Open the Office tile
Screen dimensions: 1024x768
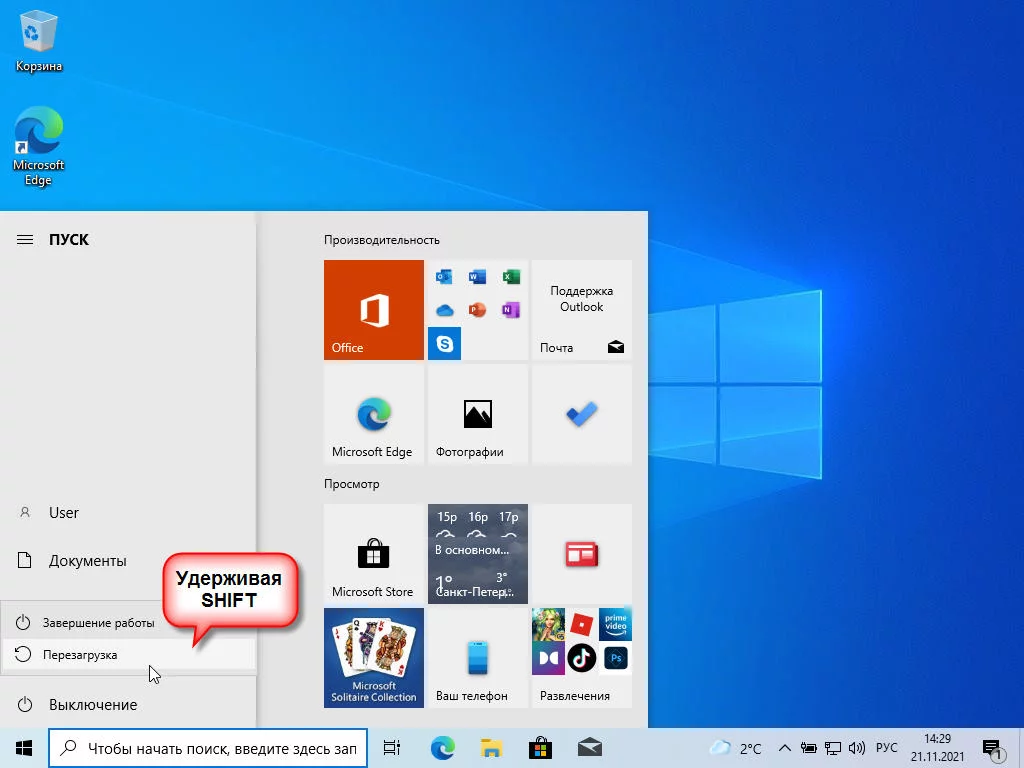[374, 310]
